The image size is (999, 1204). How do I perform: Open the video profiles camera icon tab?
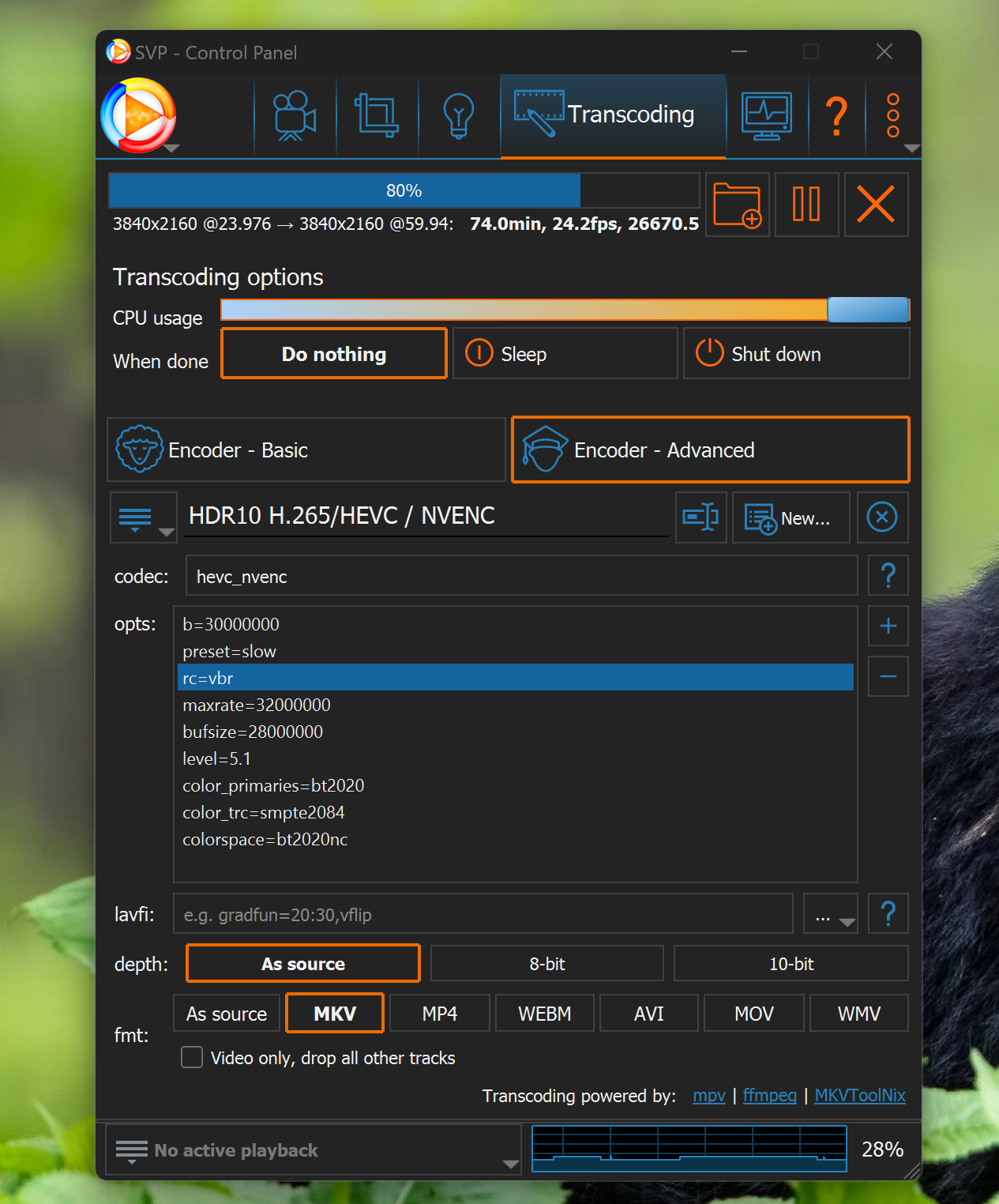[294, 116]
